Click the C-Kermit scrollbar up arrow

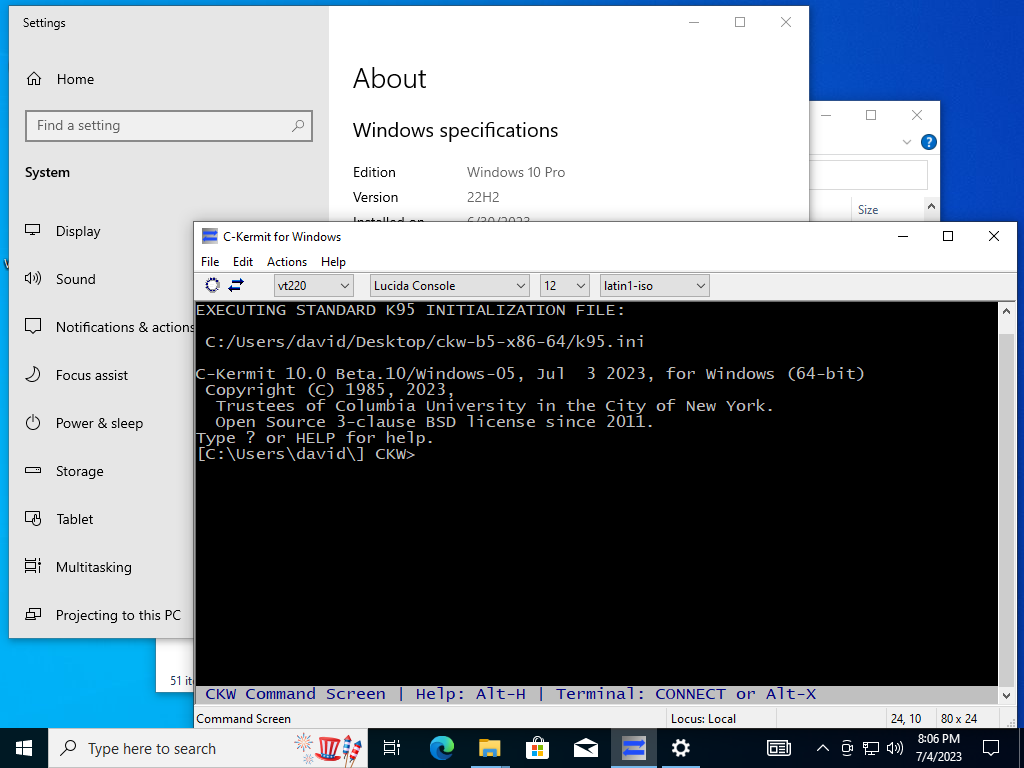pos(1006,312)
